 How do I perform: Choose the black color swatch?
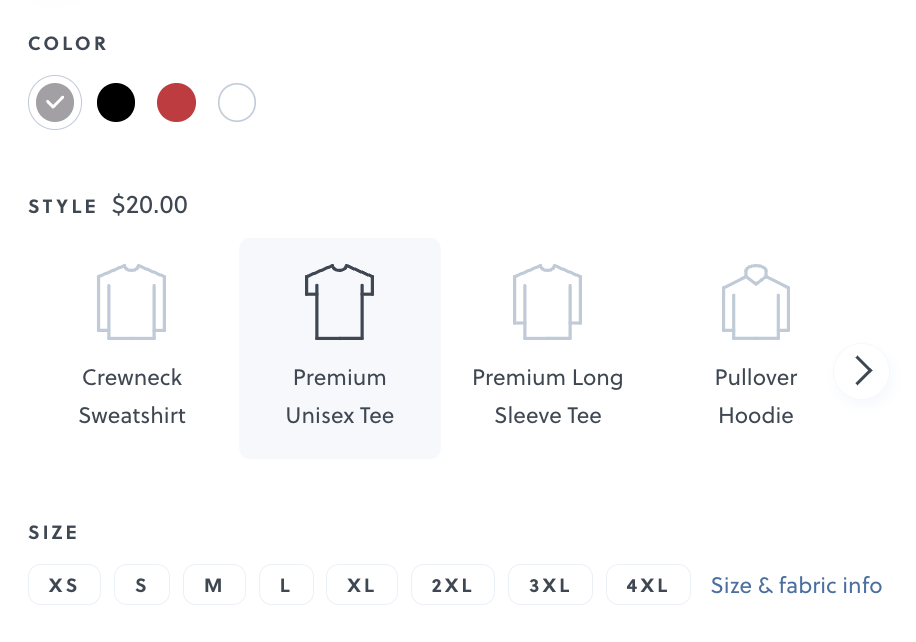(116, 102)
